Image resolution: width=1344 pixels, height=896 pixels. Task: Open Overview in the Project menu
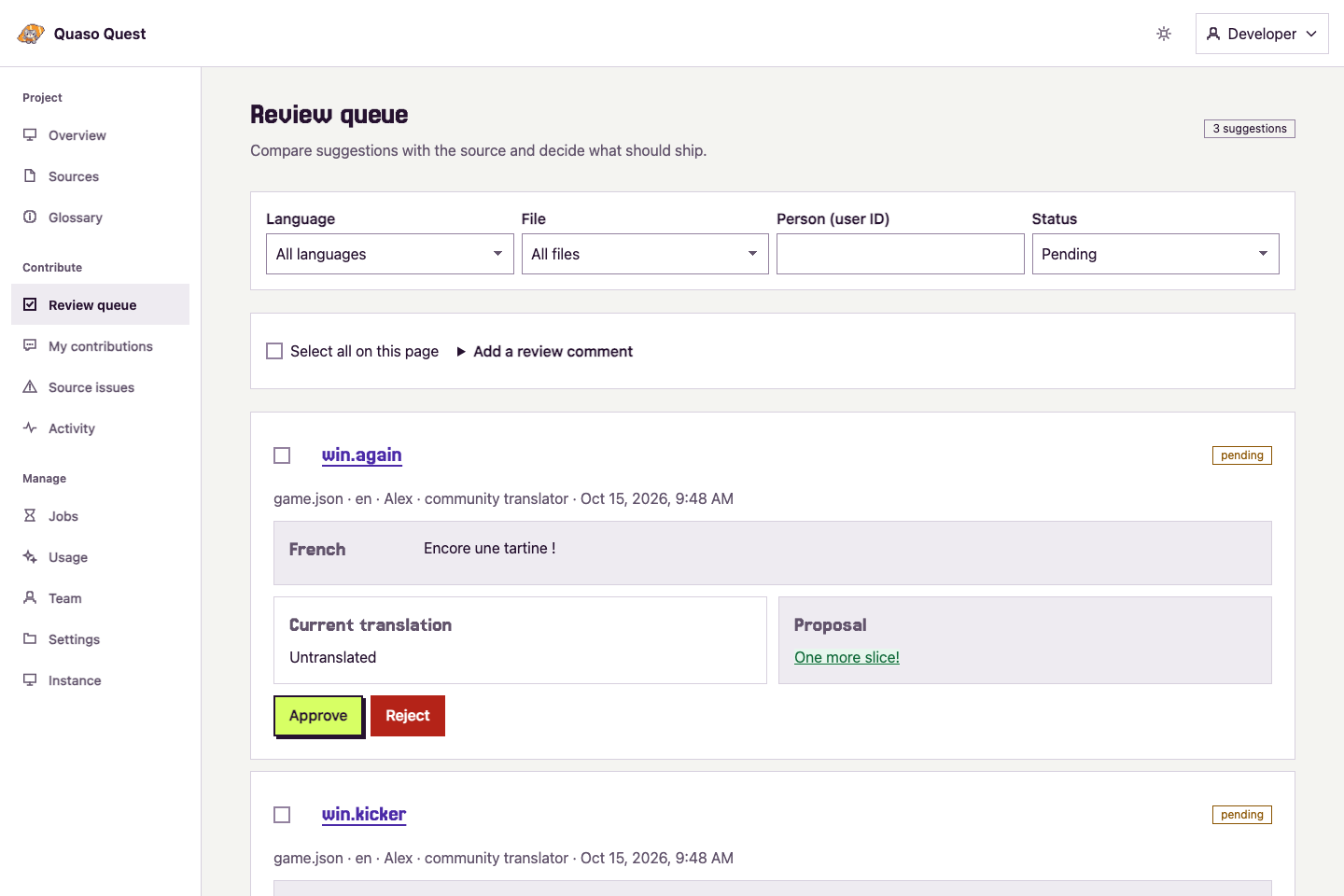(x=101, y=135)
